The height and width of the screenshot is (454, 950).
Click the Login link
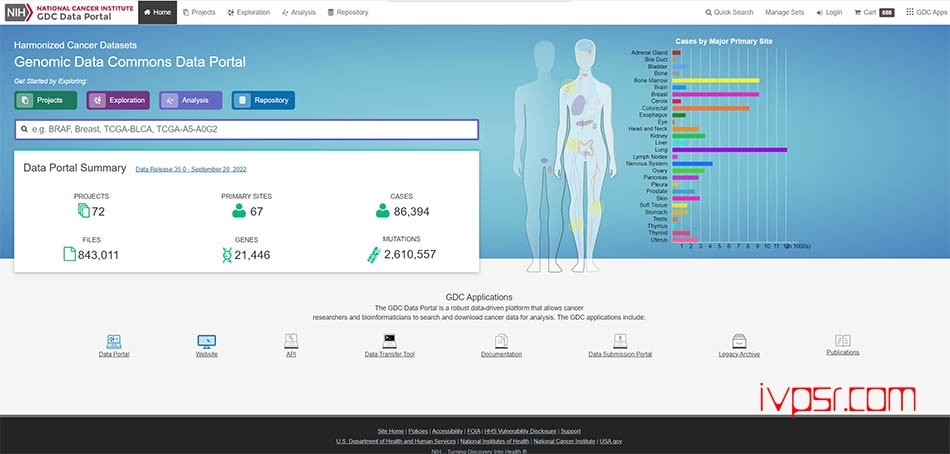click(x=829, y=12)
